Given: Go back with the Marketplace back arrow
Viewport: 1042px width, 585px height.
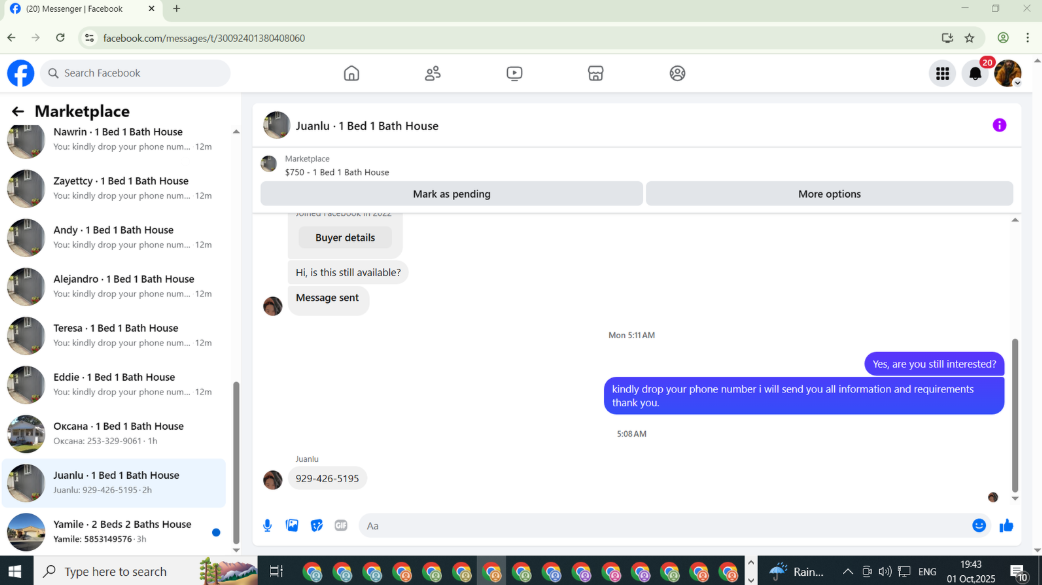Looking at the screenshot, I should click(18, 111).
